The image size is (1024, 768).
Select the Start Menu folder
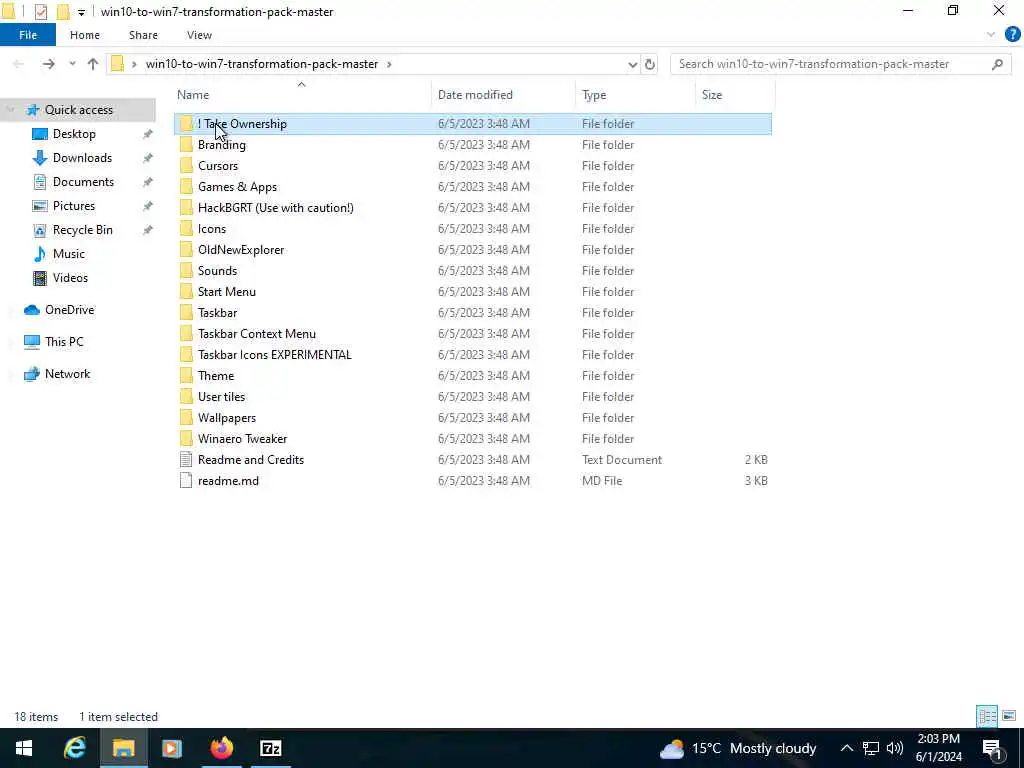click(227, 291)
